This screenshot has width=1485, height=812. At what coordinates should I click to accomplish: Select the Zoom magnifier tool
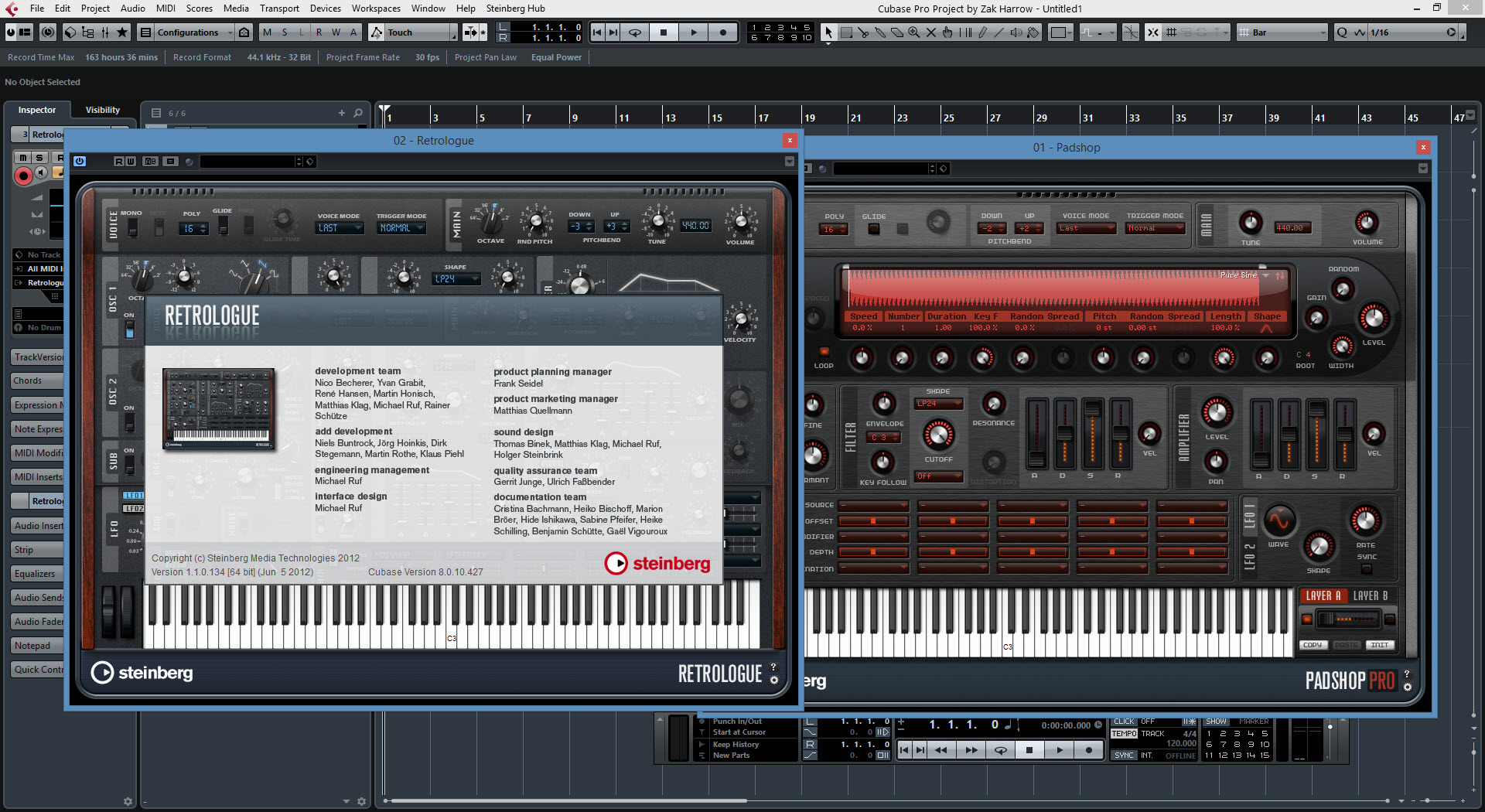point(914,32)
